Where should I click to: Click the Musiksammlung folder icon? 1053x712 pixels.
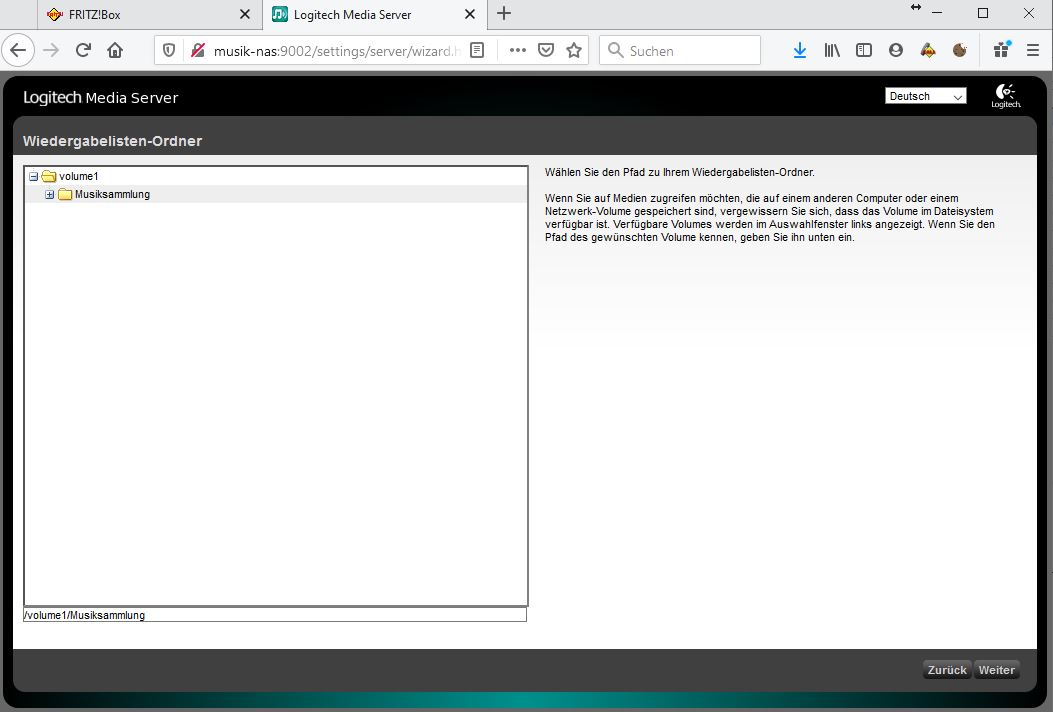65,195
